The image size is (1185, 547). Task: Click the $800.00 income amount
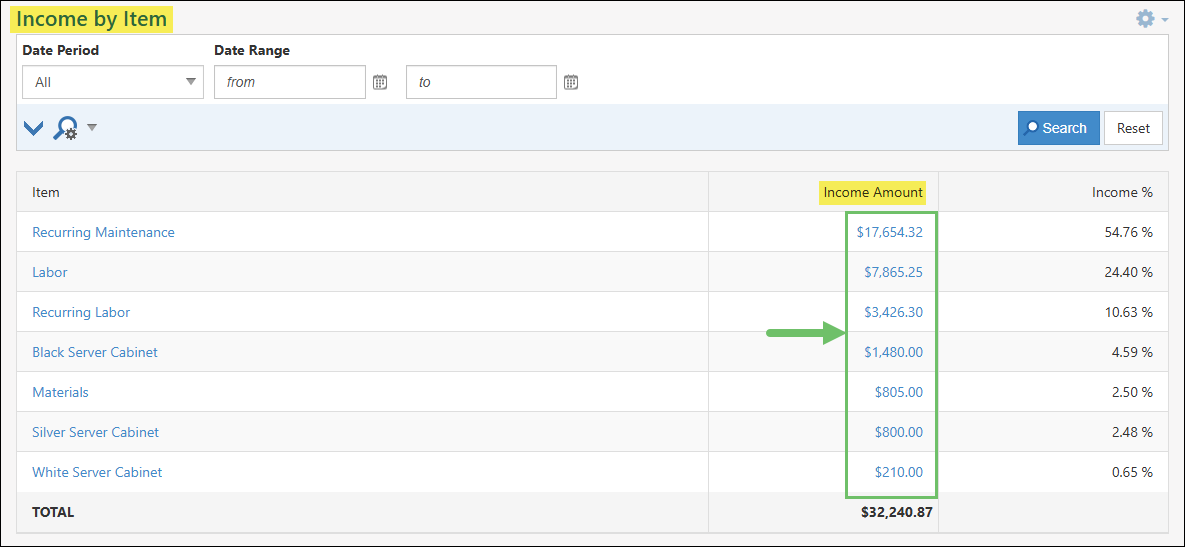click(x=899, y=432)
